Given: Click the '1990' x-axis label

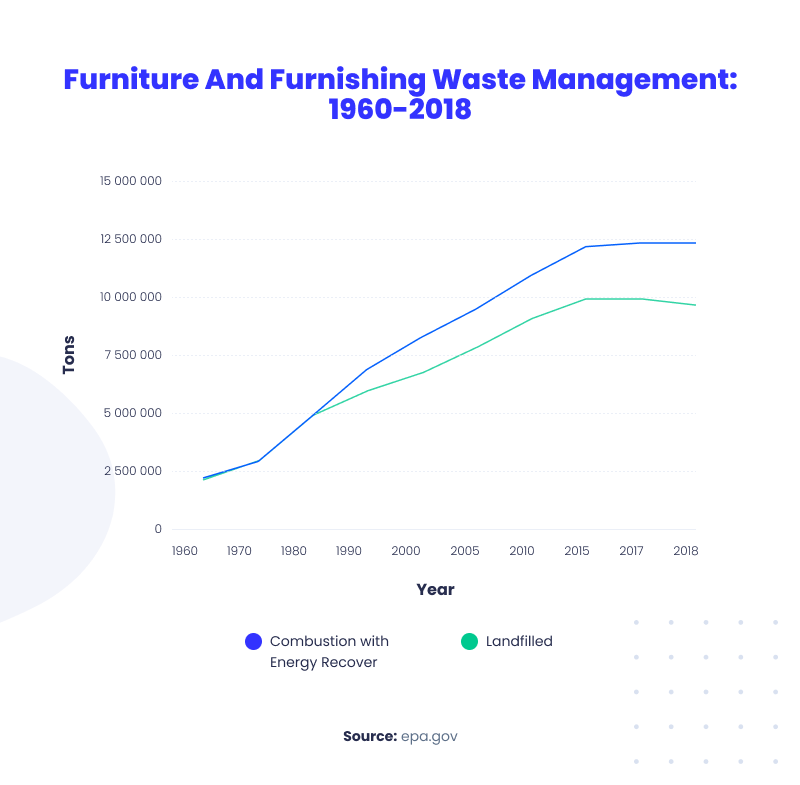Looking at the screenshot, I should coord(348,551).
